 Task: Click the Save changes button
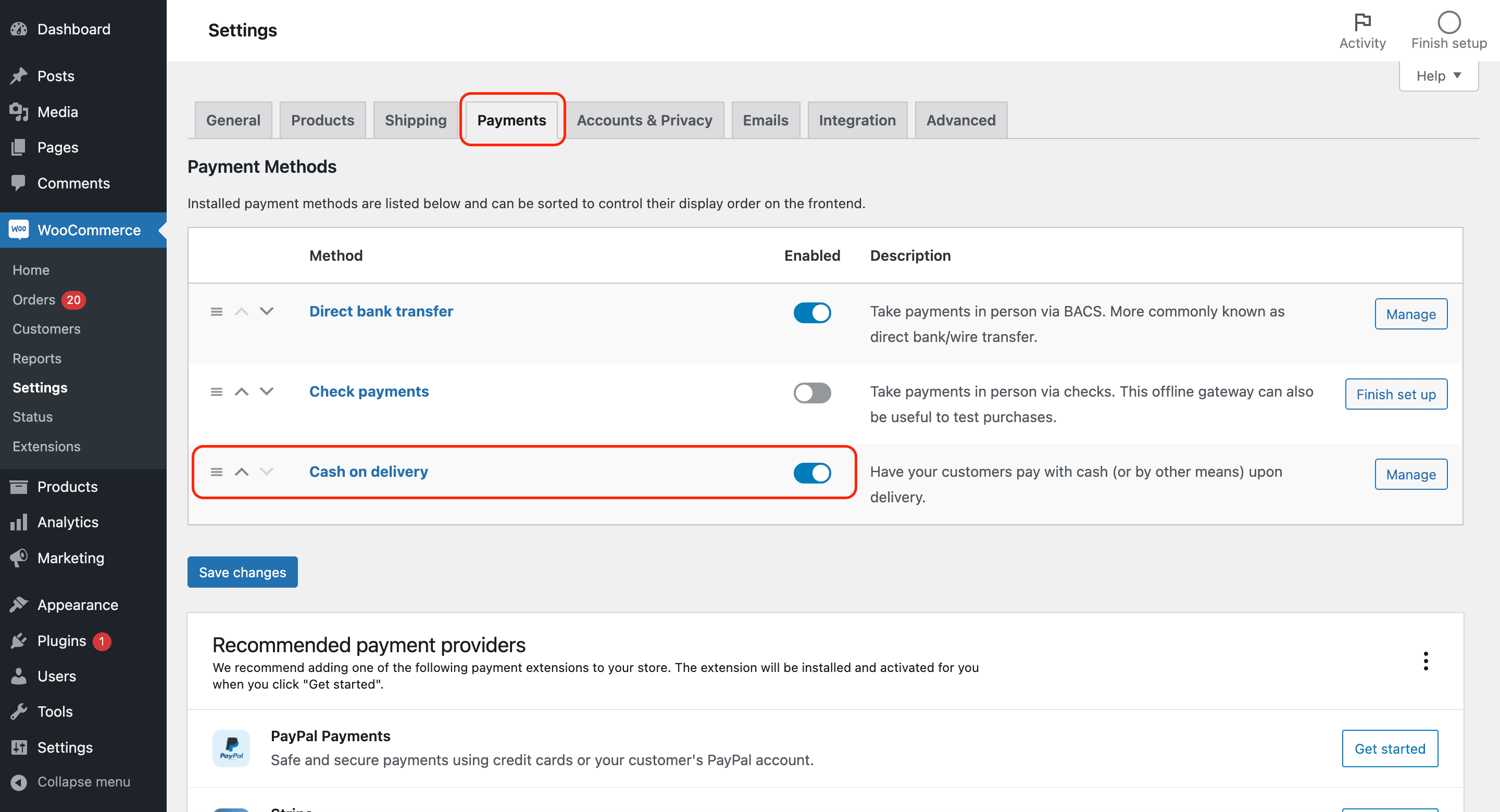(242, 572)
